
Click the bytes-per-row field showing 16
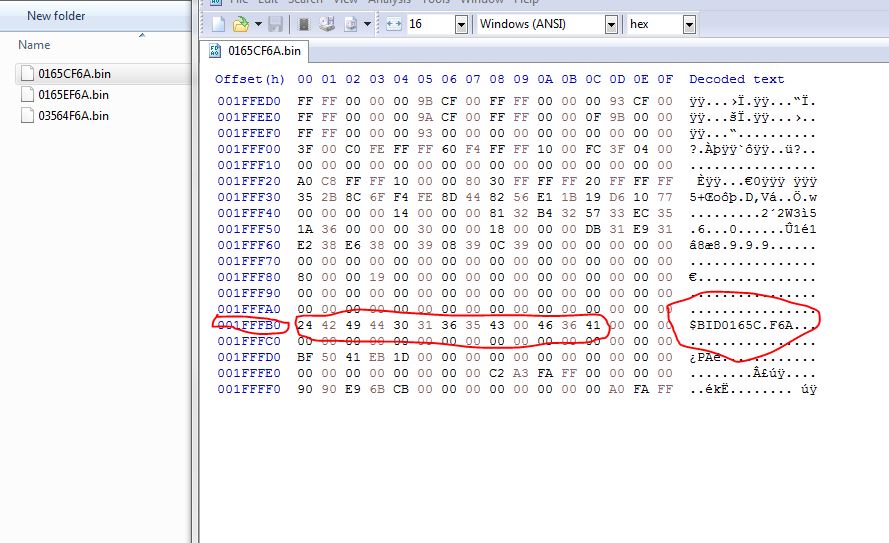(x=431, y=24)
